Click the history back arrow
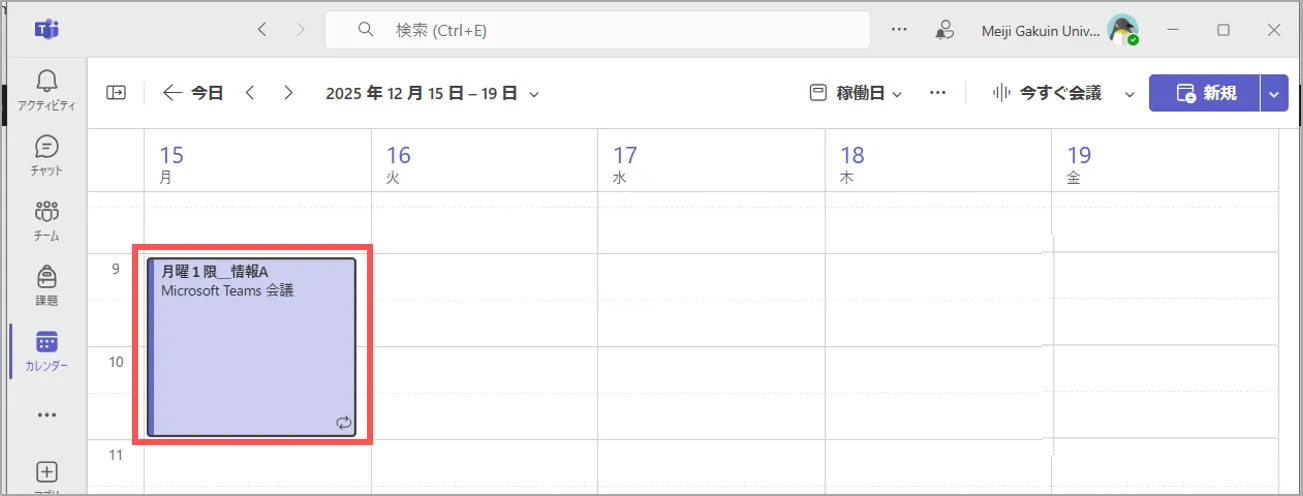1303x496 pixels. 262,30
